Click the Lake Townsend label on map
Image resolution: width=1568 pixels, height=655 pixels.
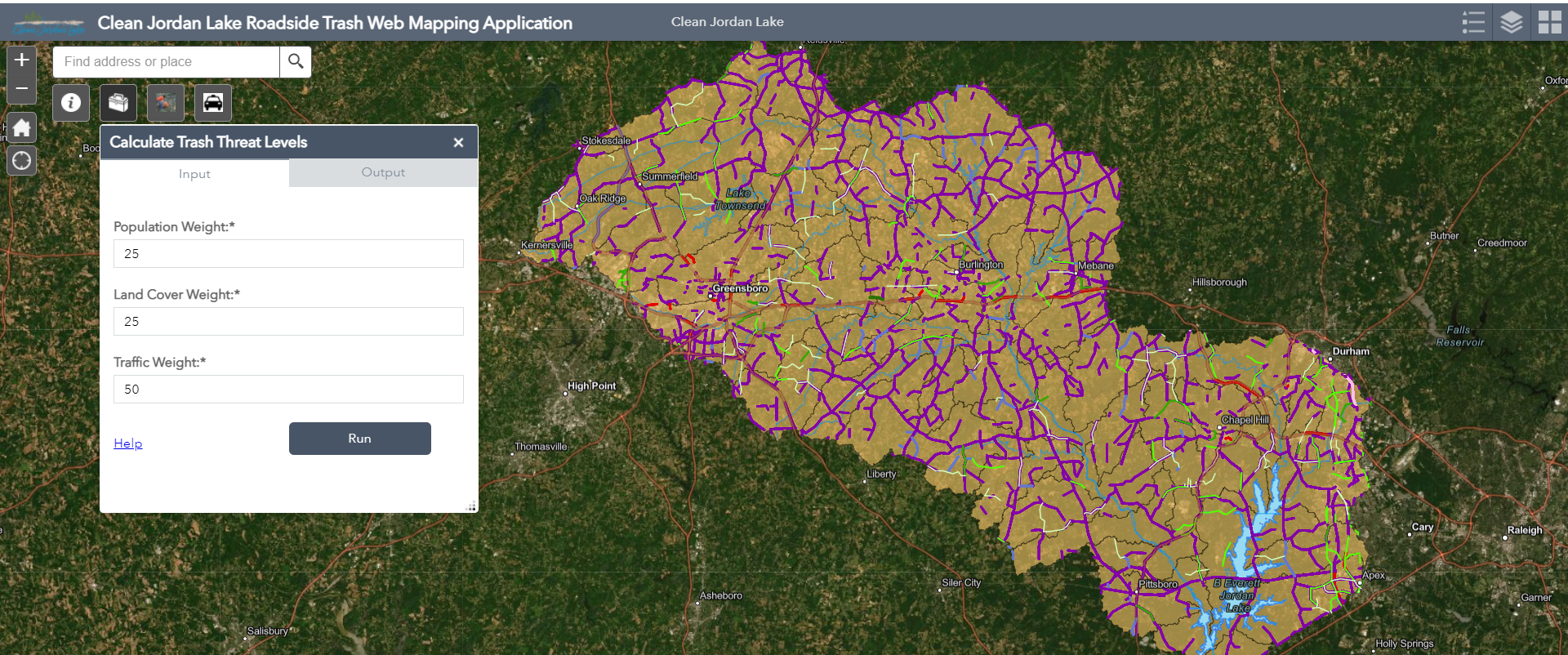[x=740, y=199]
